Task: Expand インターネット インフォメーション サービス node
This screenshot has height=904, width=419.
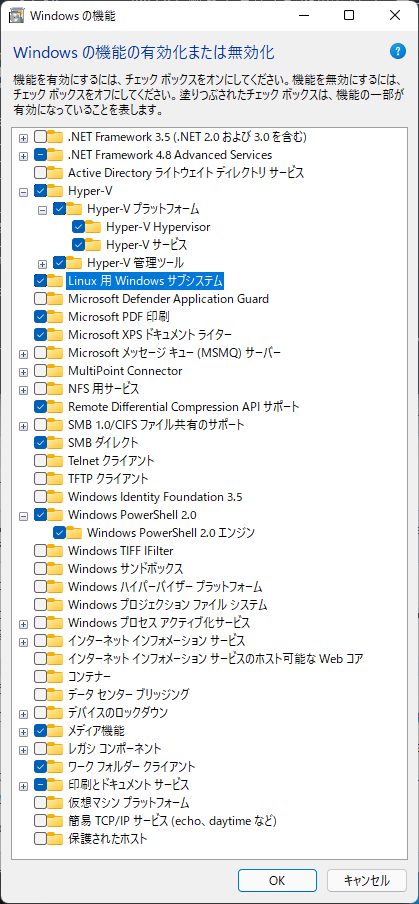Action: point(24,642)
